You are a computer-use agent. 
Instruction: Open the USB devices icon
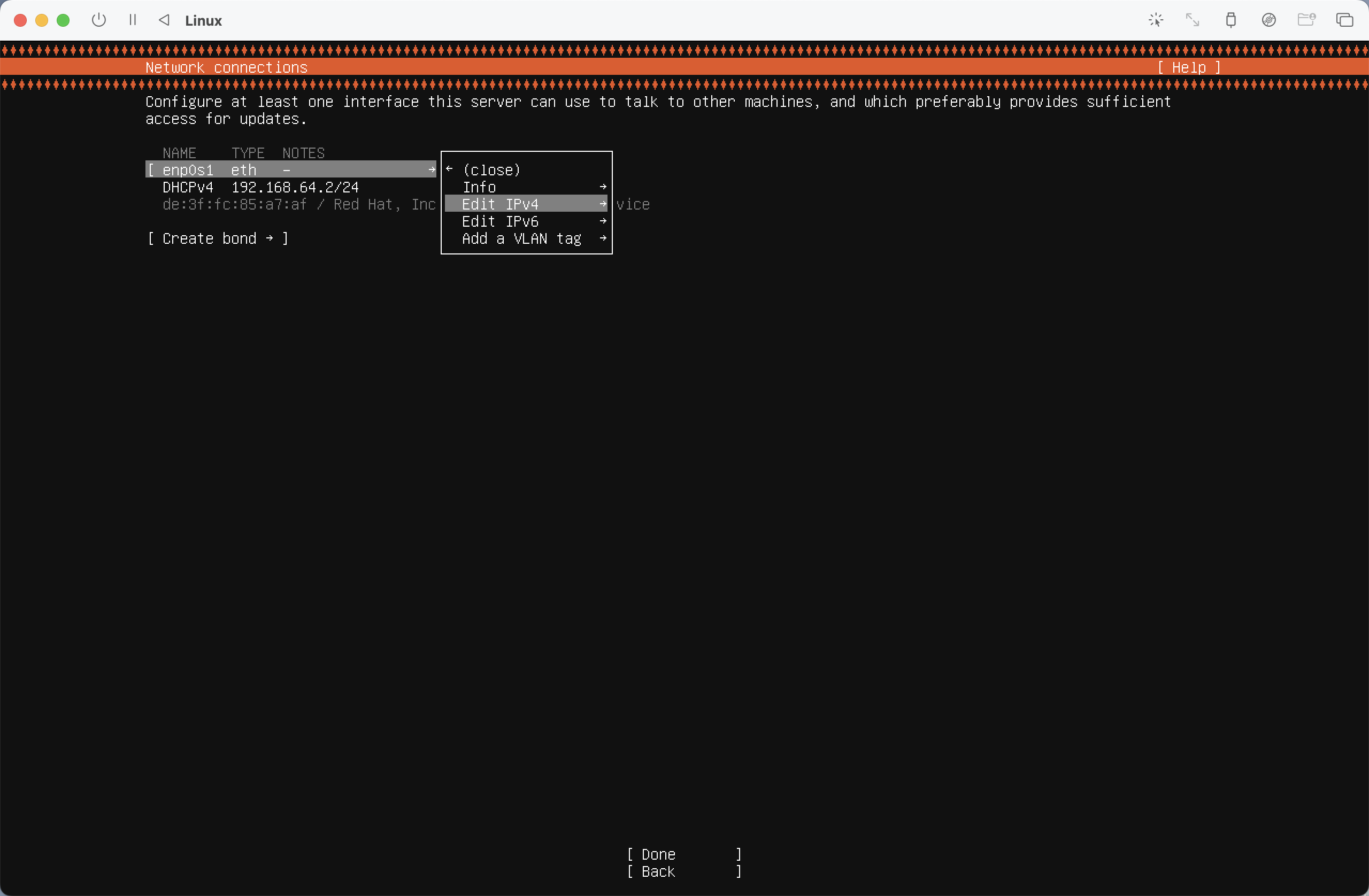pos(1230,20)
